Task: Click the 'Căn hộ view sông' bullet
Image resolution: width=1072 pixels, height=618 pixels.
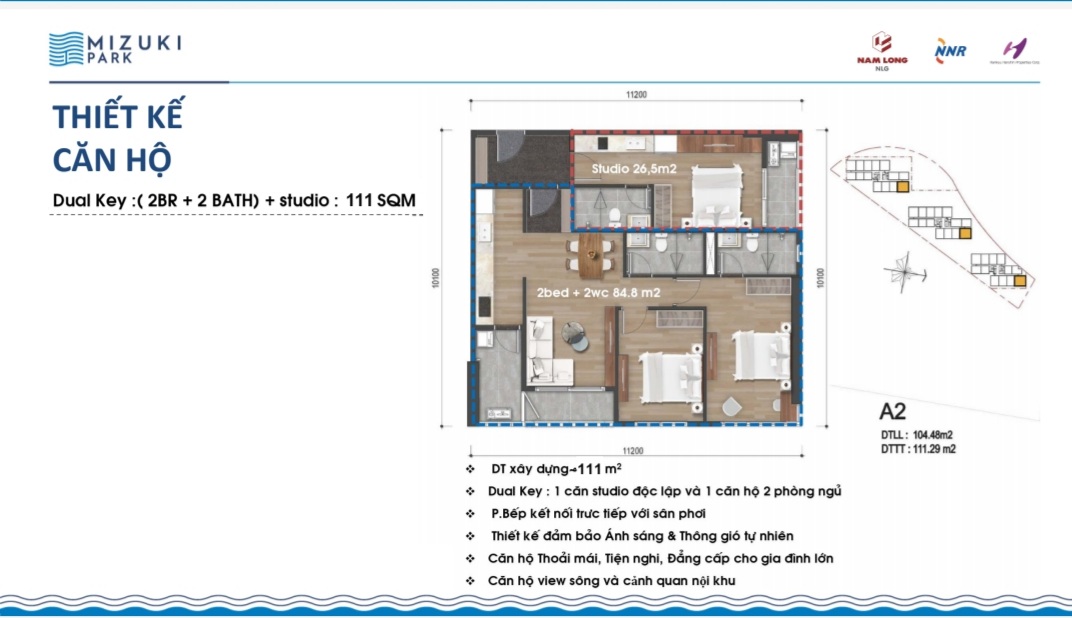Action: tap(615, 581)
